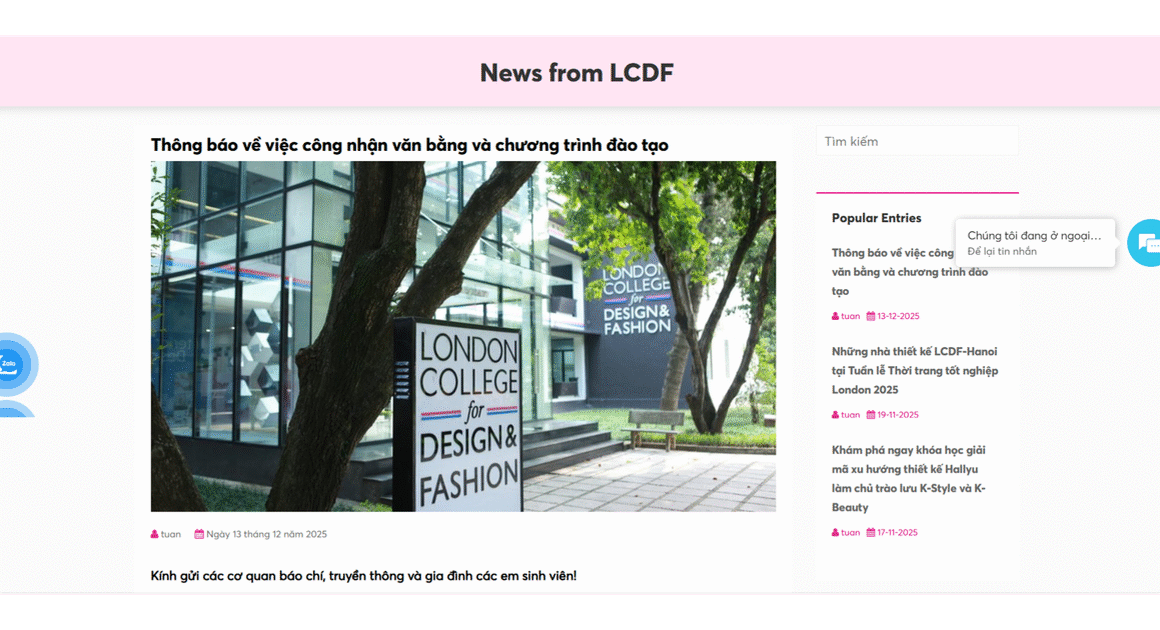Click the user icon beside tuan dated 19-11-2025
Image resolution: width=1160 pixels, height=630 pixels.
pos(835,415)
